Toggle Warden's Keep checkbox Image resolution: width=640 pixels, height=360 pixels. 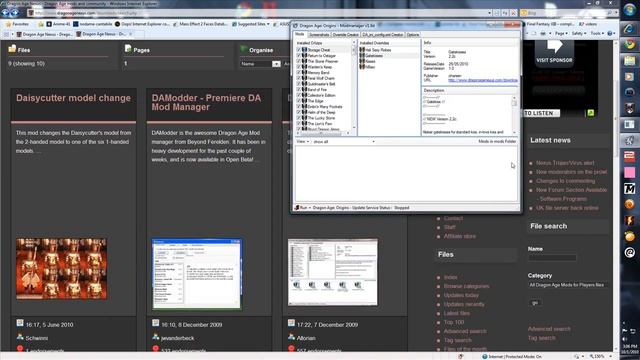click(x=298, y=67)
